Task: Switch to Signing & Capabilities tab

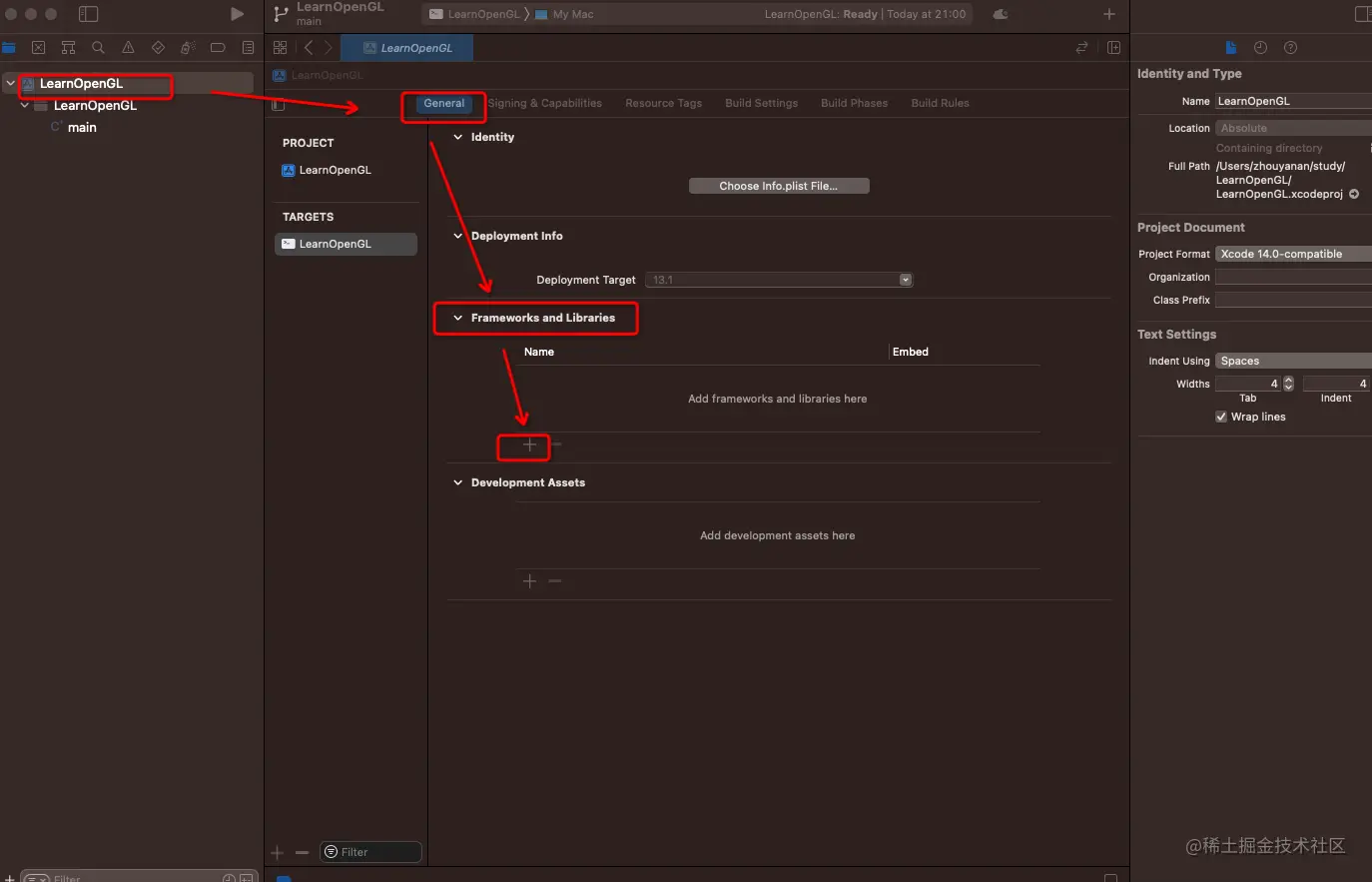Action: pyautogui.click(x=544, y=103)
